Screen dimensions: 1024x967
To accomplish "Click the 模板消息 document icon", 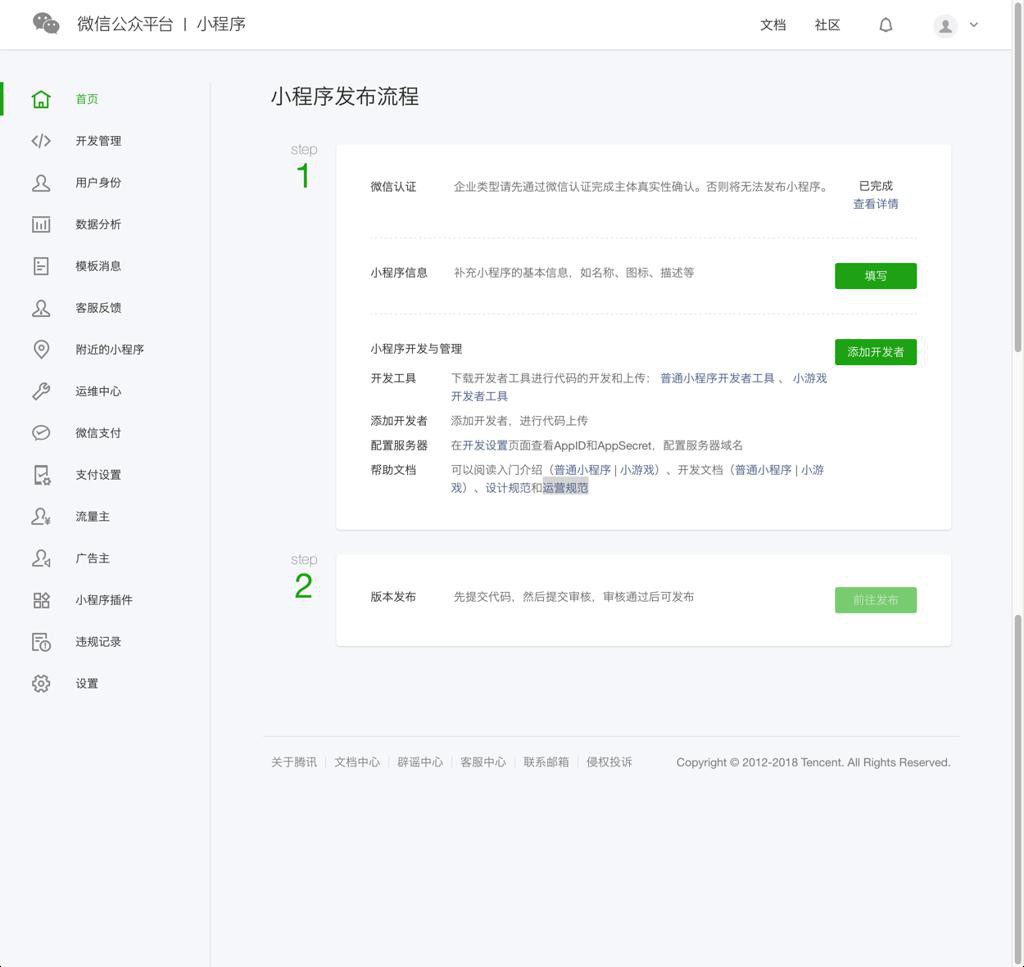I will pyautogui.click(x=41, y=266).
